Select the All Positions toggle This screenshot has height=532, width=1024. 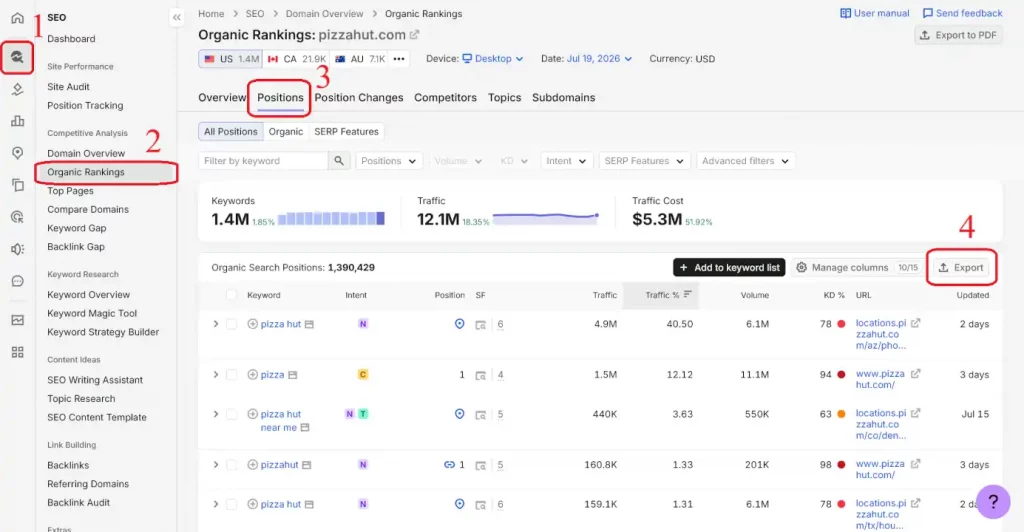tap(231, 131)
